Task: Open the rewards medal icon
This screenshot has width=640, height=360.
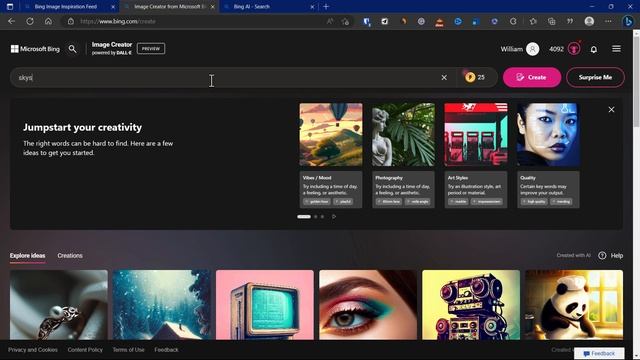Action: [x=574, y=49]
